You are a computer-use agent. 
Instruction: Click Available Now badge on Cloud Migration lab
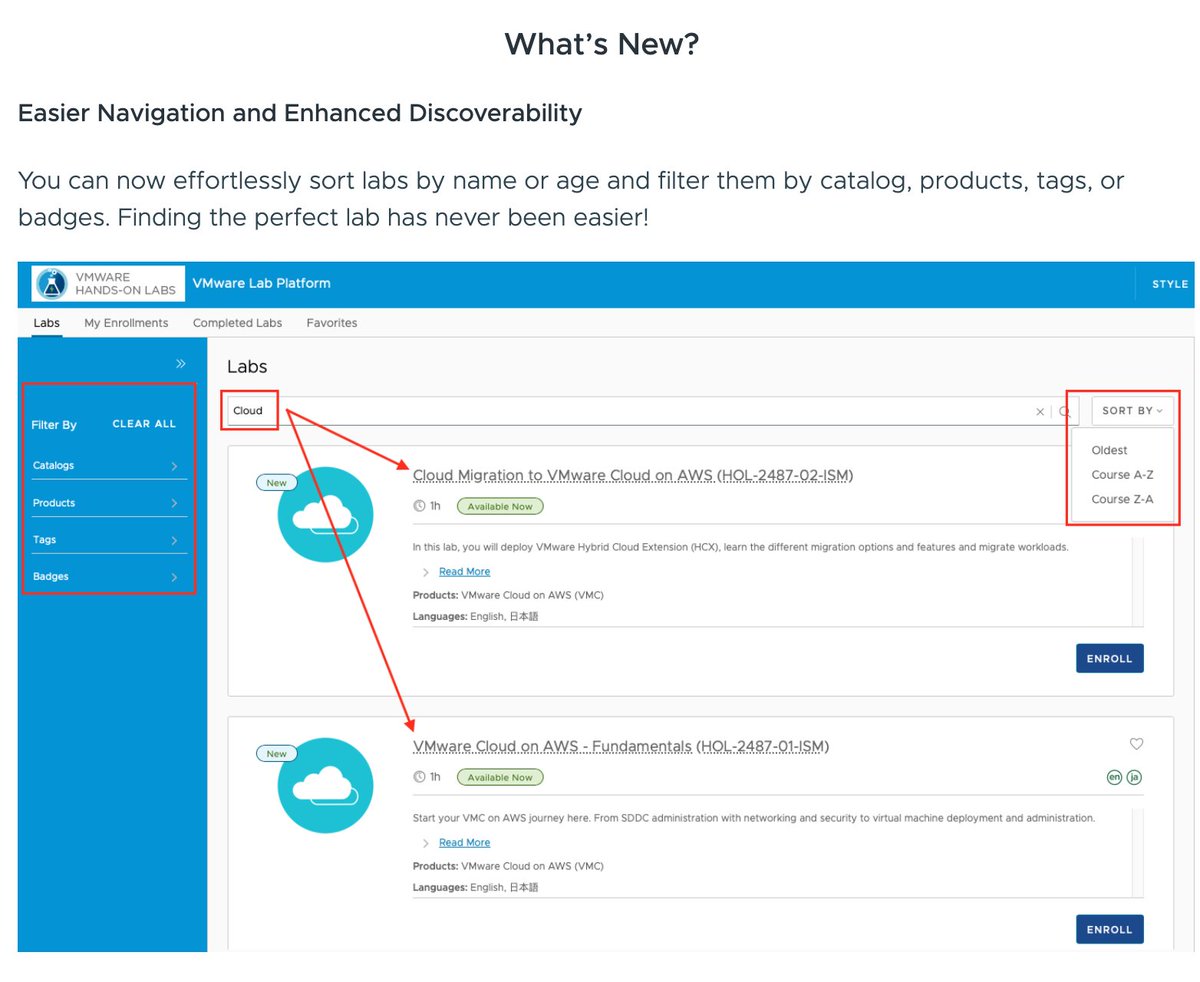(500, 506)
